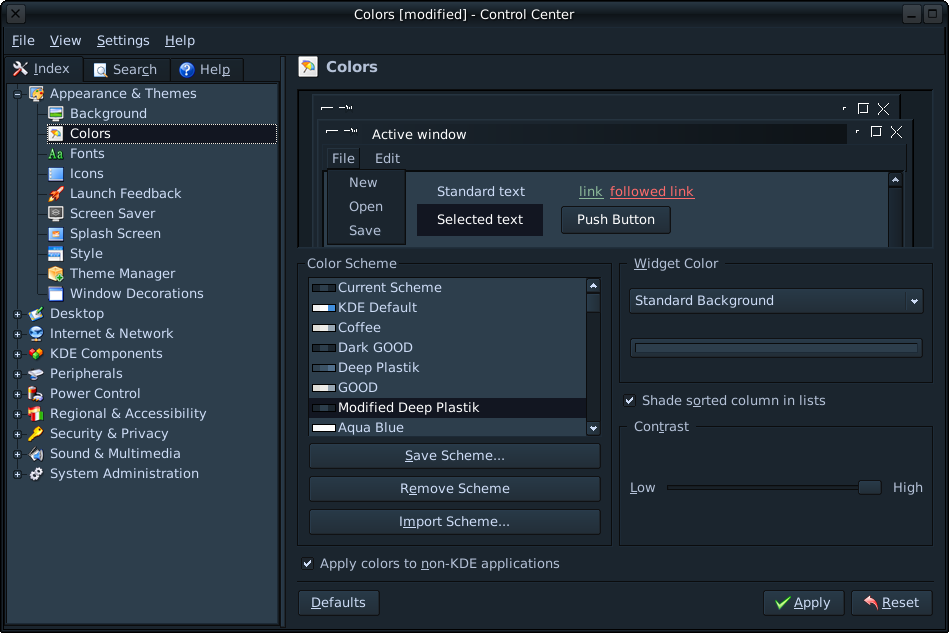This screenshot has width=949, height=633.
Task: Open the File menu
Action: 23,41
